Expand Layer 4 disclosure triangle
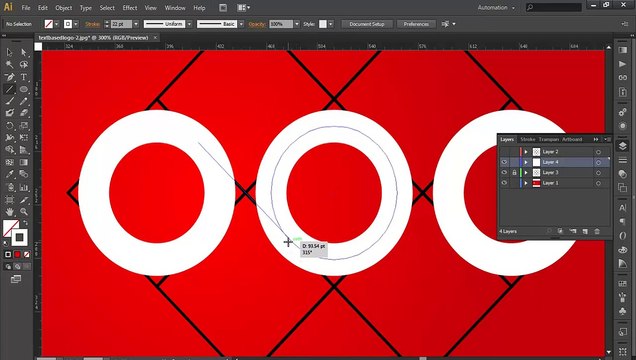Screen dimensions: 636x360 pos(526,162)
